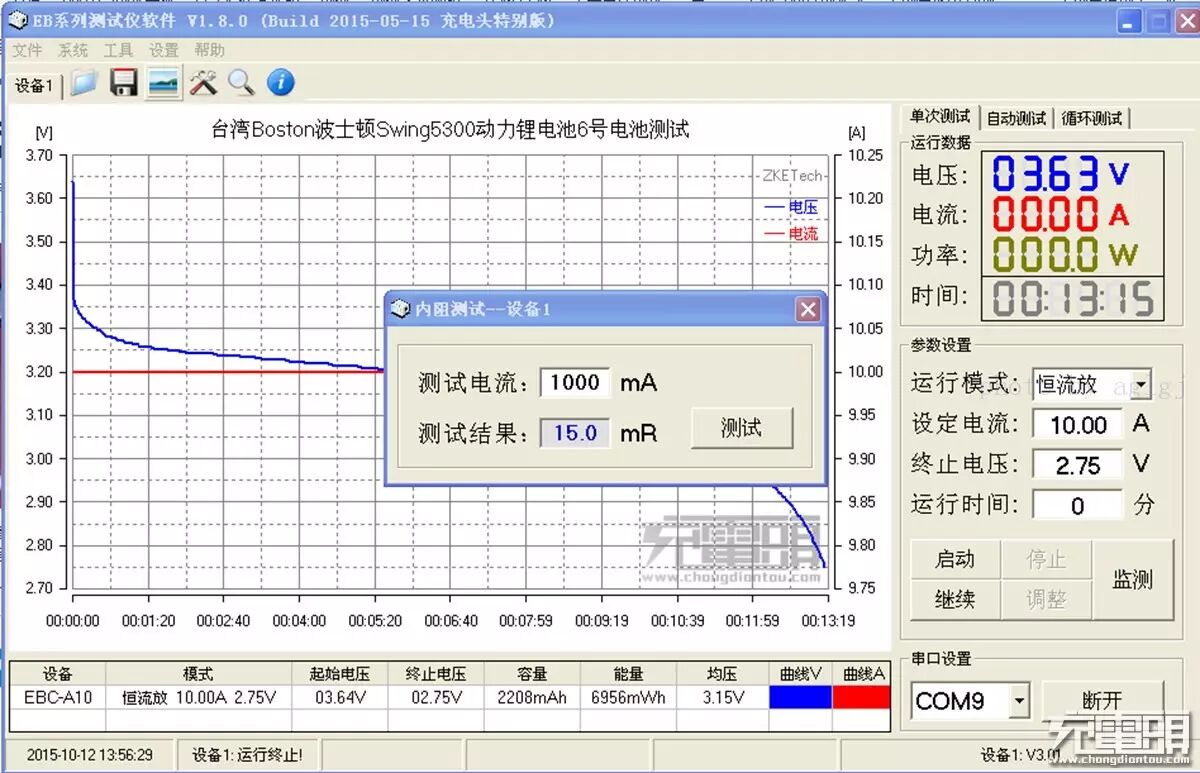
Task: Click the magnifying glass toolbar icon
Action: click(x=241, y=82)
